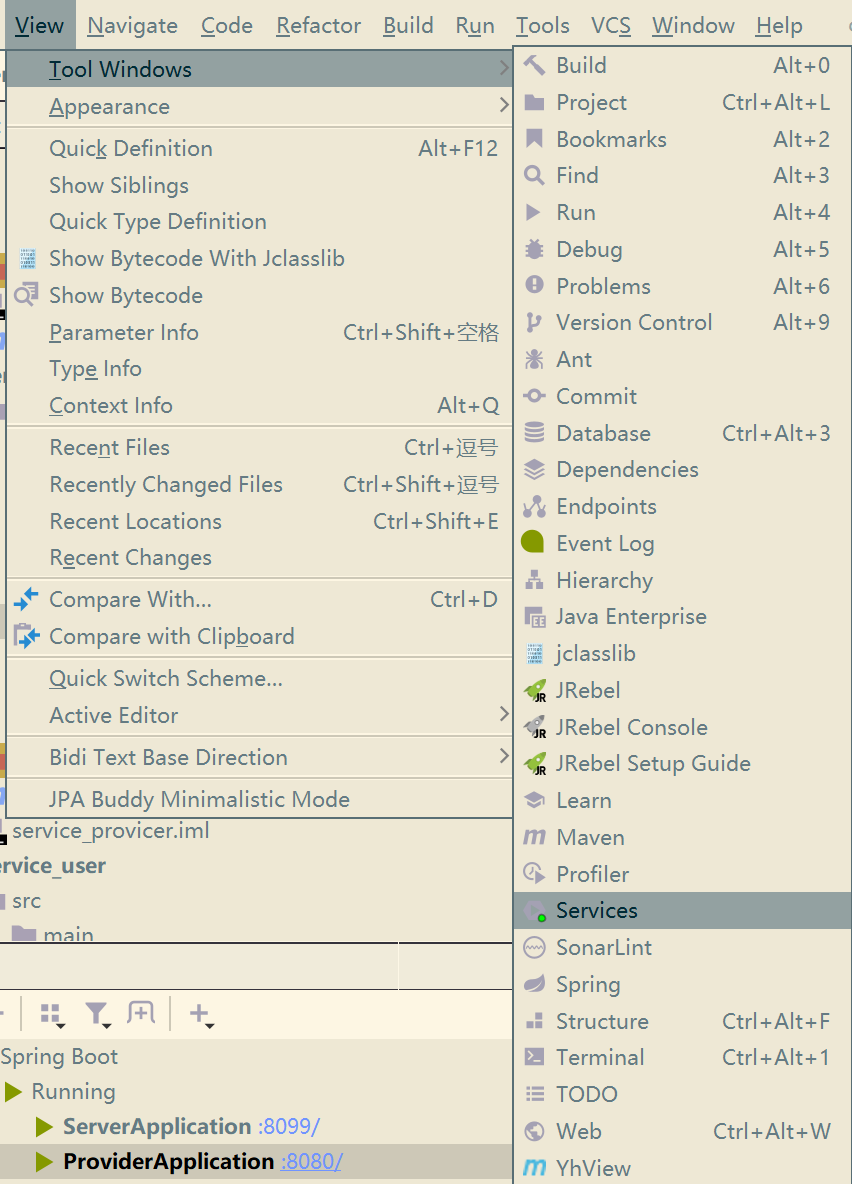
Task: Open the plus add service dropdown
Action: (201, 1014)
